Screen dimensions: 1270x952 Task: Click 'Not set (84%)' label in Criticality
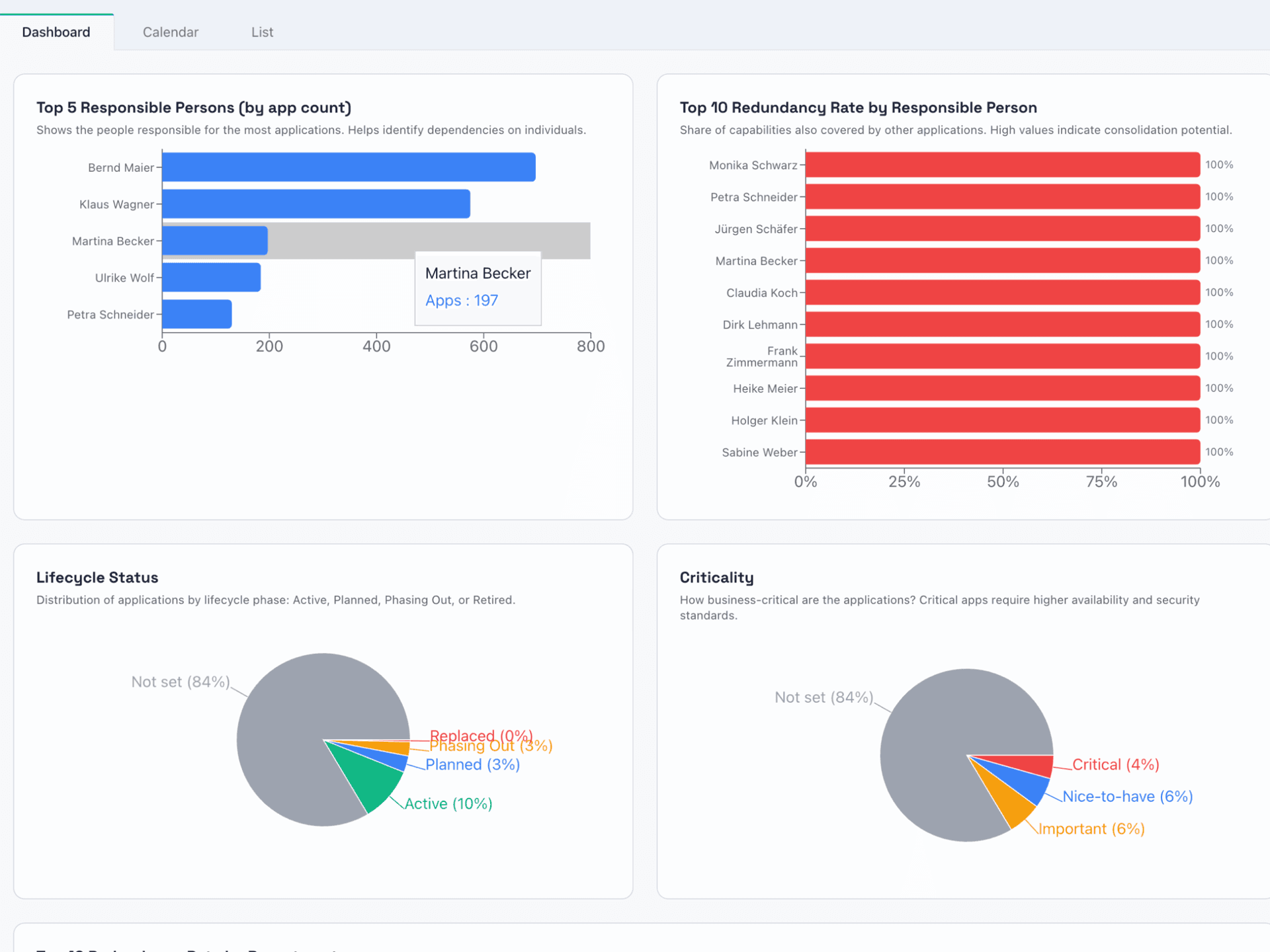[x=824, y=697]
